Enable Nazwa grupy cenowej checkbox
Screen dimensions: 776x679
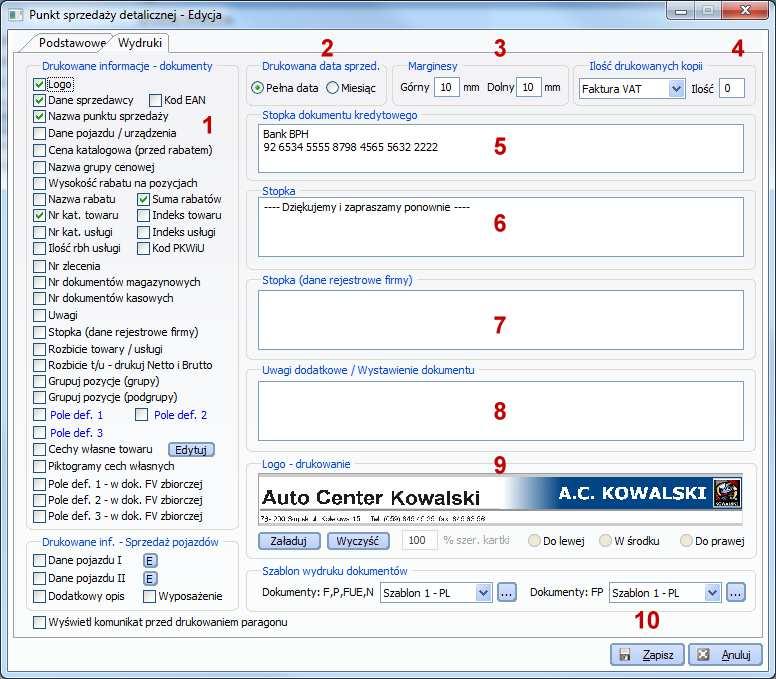[x=40, y=167]
